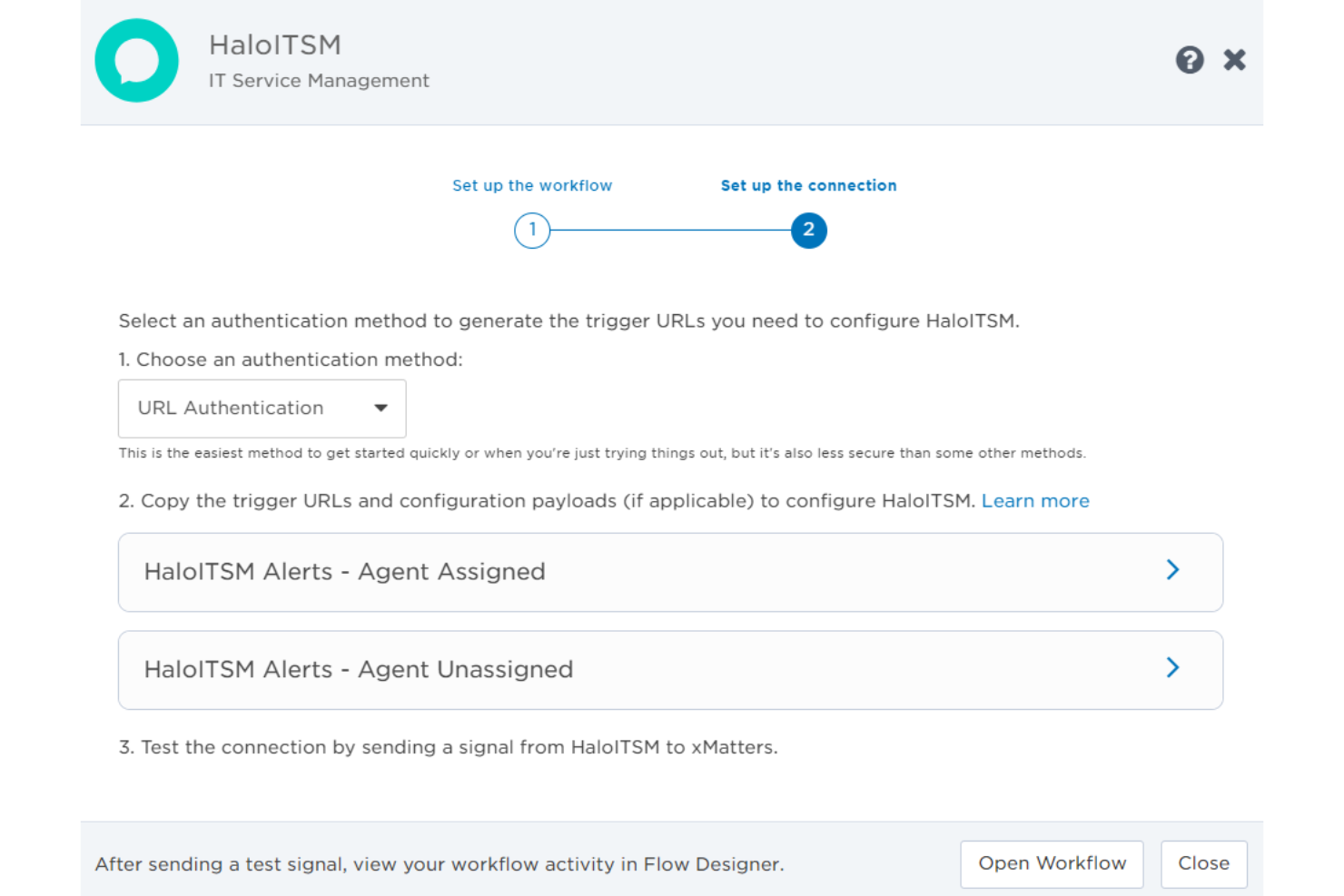Select "Set up the connection" step label

808,185
